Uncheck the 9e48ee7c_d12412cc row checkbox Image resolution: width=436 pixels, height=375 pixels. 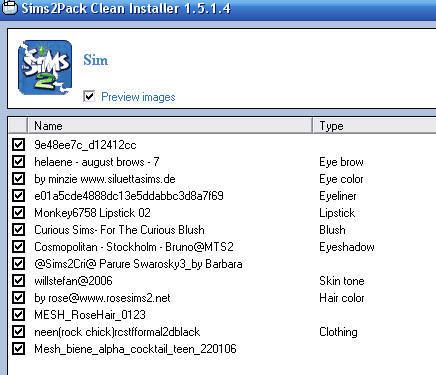pyautogui.click(x=18, y=145)
